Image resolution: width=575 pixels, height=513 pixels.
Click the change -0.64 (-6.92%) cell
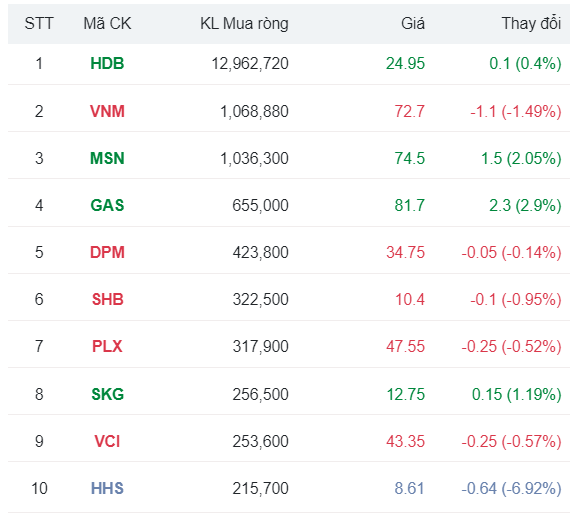511,488
